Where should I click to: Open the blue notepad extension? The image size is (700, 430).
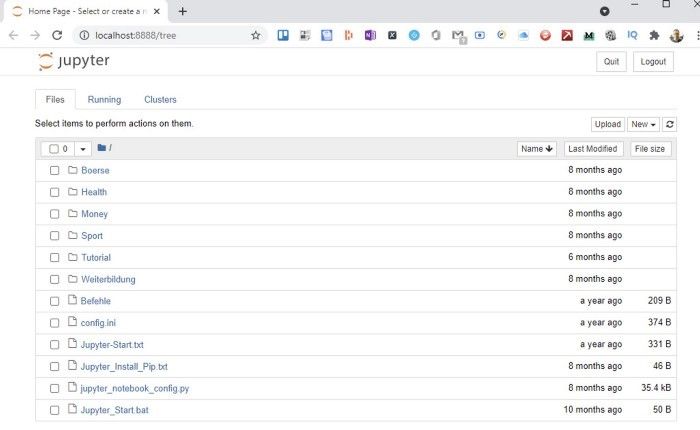[x=327, y=35]
